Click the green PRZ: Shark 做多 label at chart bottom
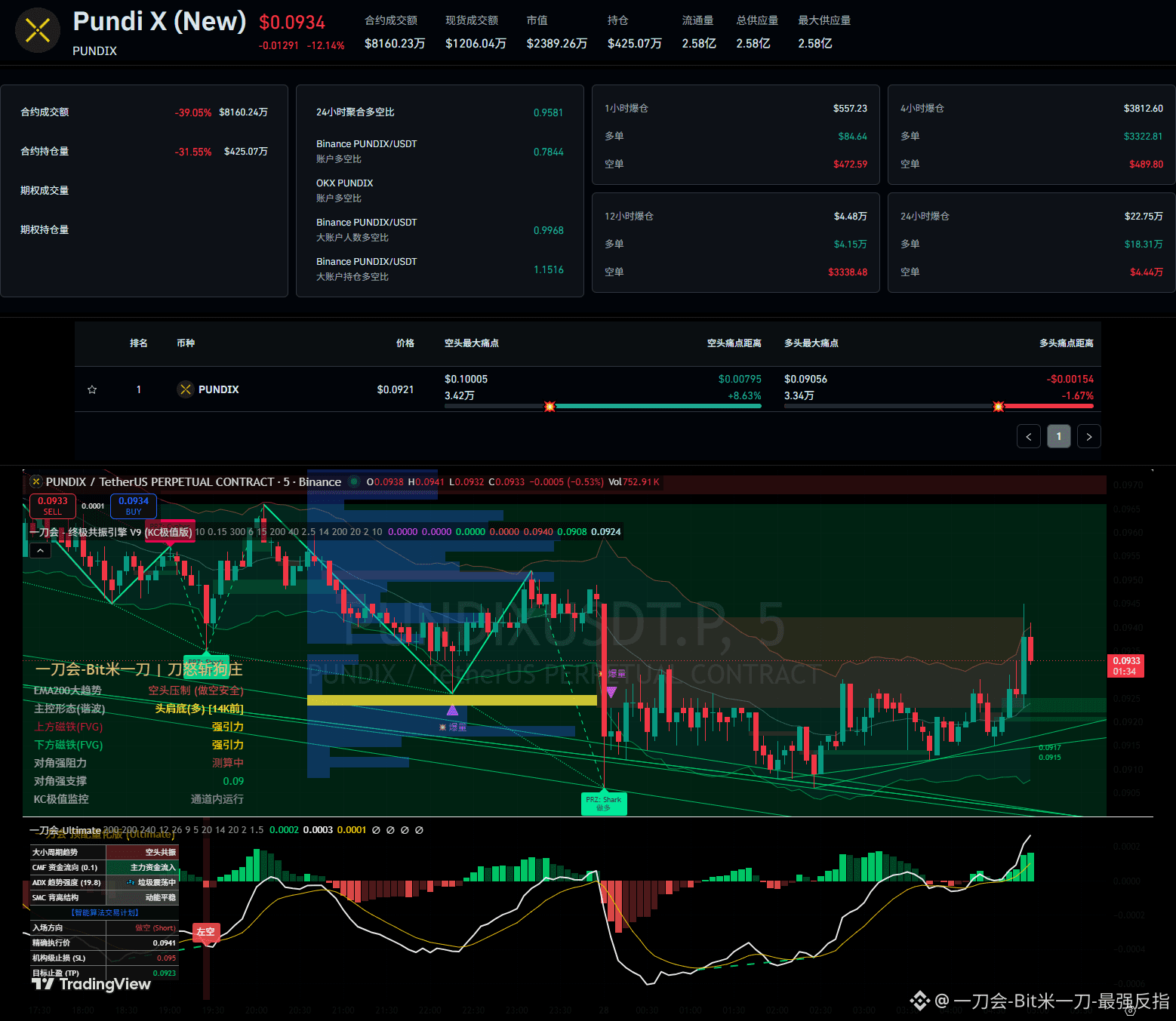 [604, 804]
